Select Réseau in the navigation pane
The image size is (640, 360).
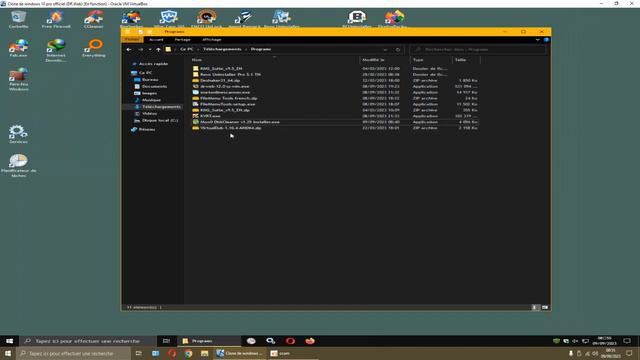click(147, 129)
